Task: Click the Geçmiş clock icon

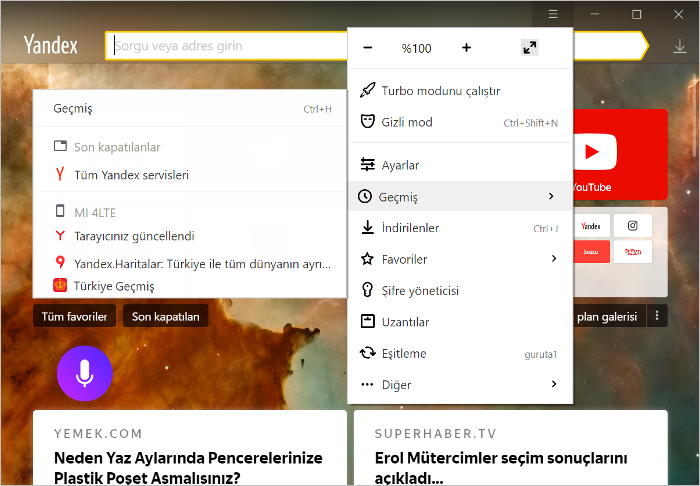Action: [x=365, y=196]
